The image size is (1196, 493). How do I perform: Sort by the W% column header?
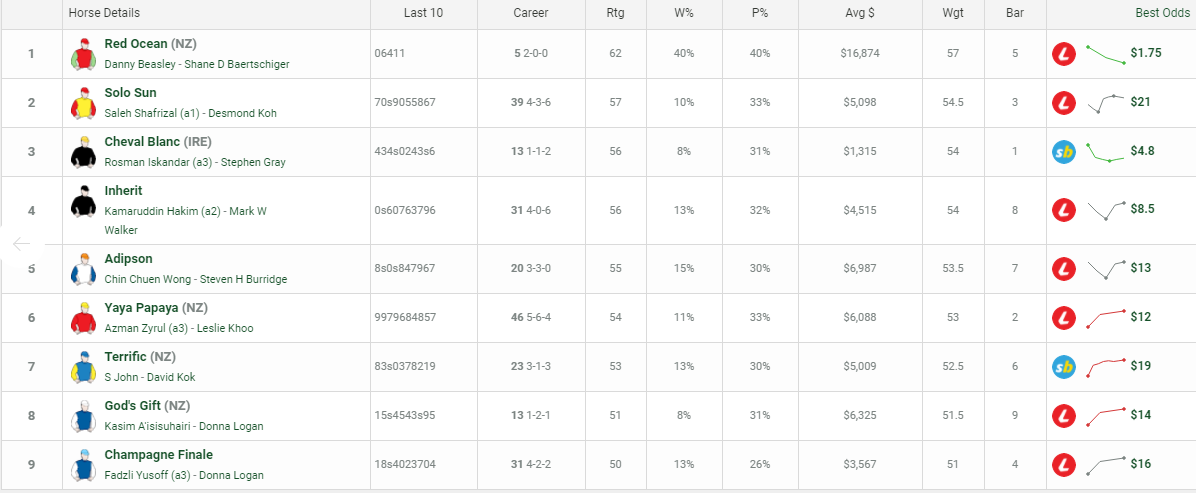tap(683, 13)
